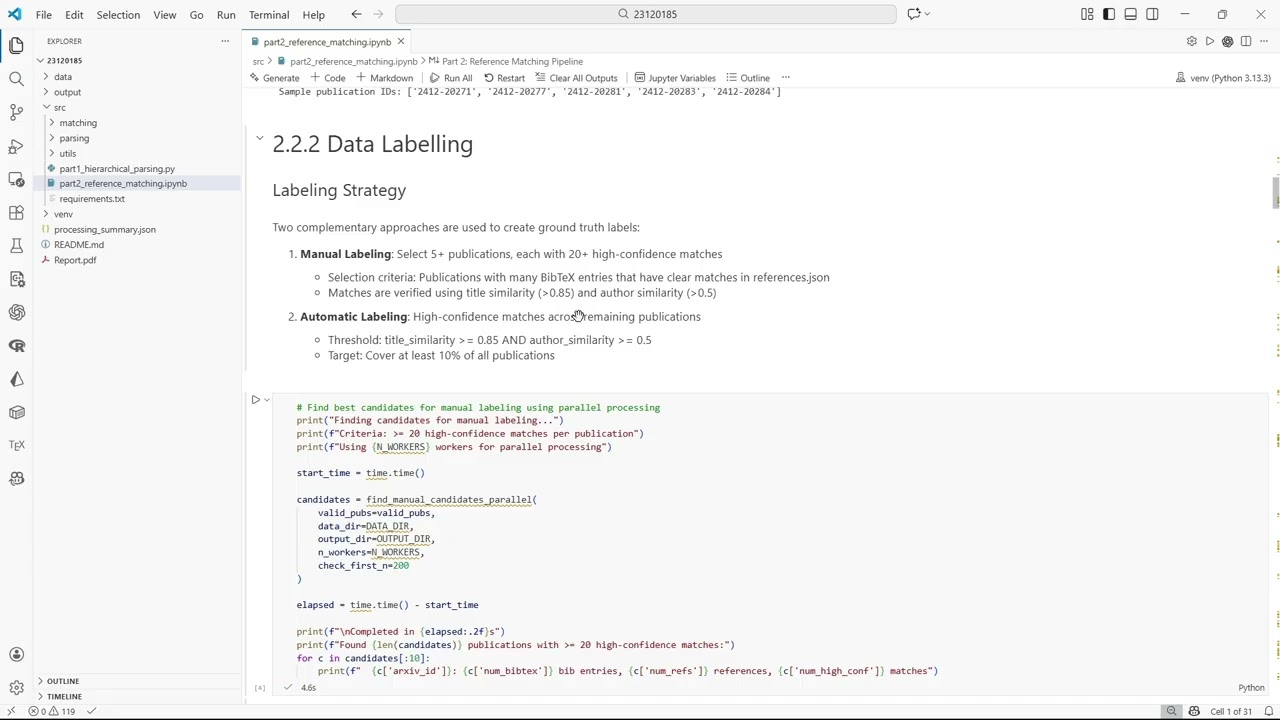This screenshot has width=1280, height=720.
Task: Click the Customize Layout icon
Action: click(x=1087, y=14)
